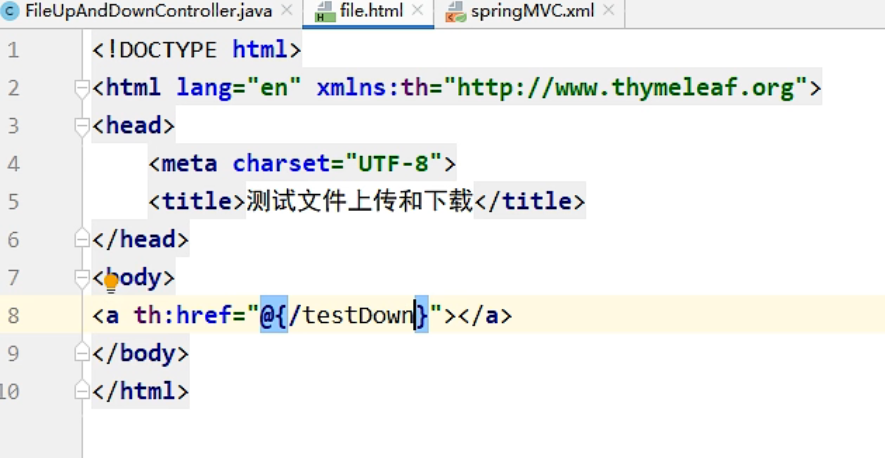
Task: Click the XML file icon on the springMVC.xml tab
Action: point(455,12)
